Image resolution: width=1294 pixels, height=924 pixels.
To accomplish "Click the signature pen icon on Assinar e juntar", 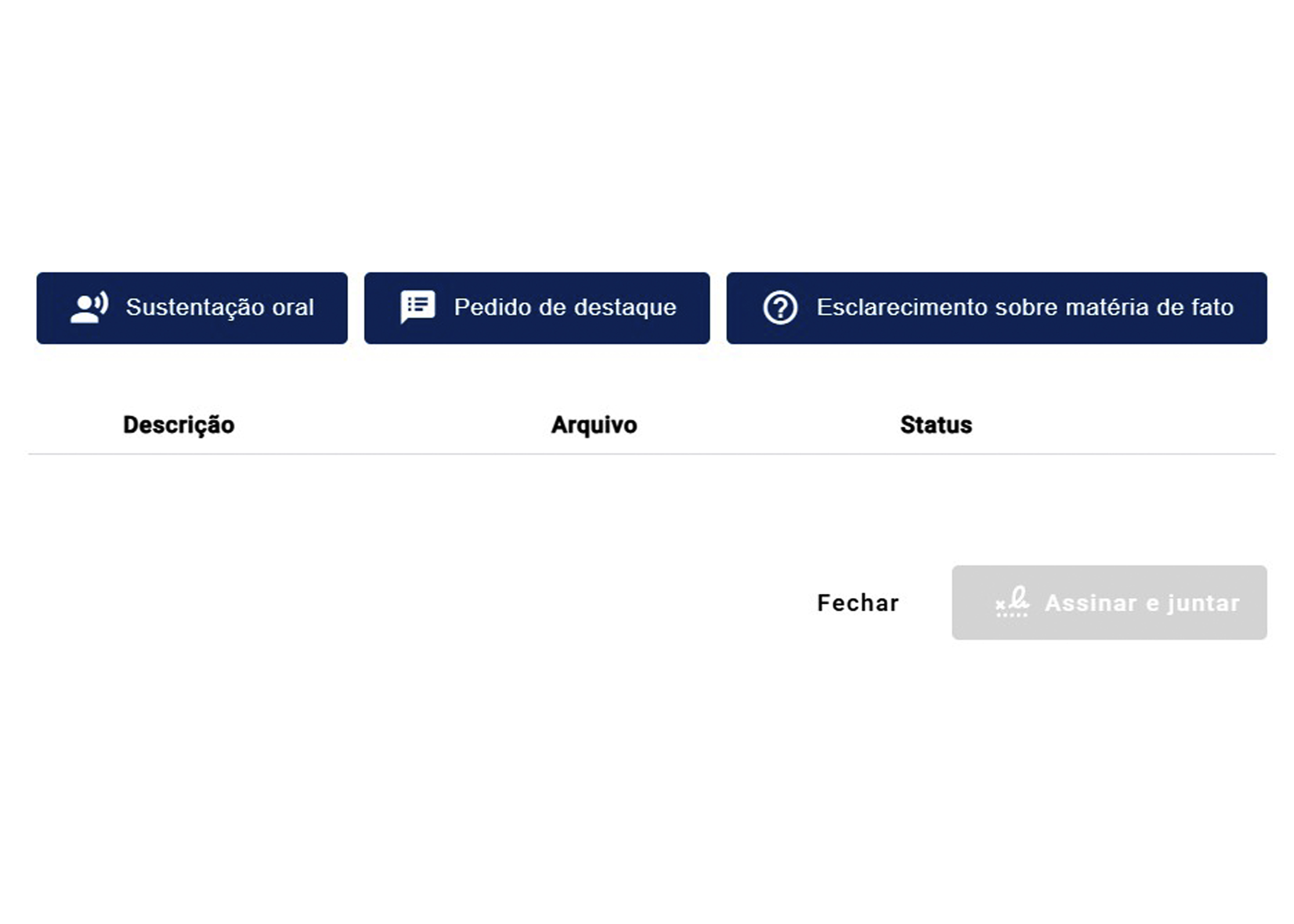I will 1012,602.
